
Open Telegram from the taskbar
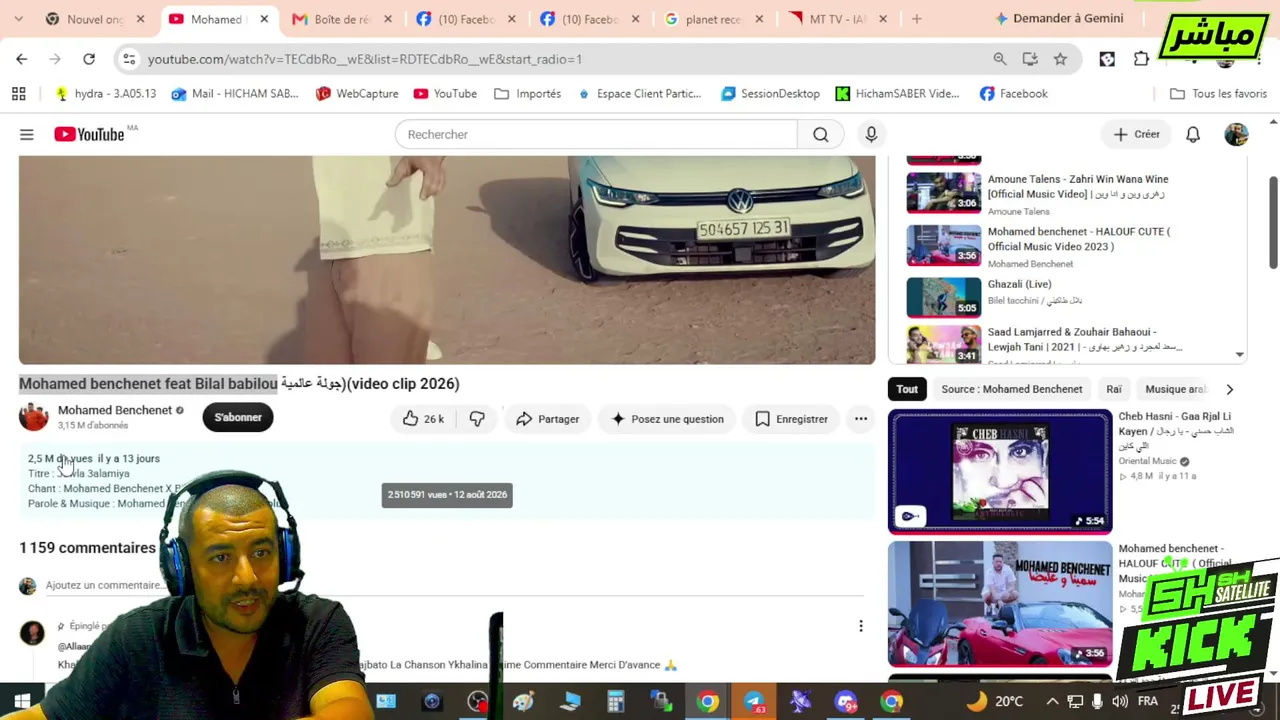[753, 701]
